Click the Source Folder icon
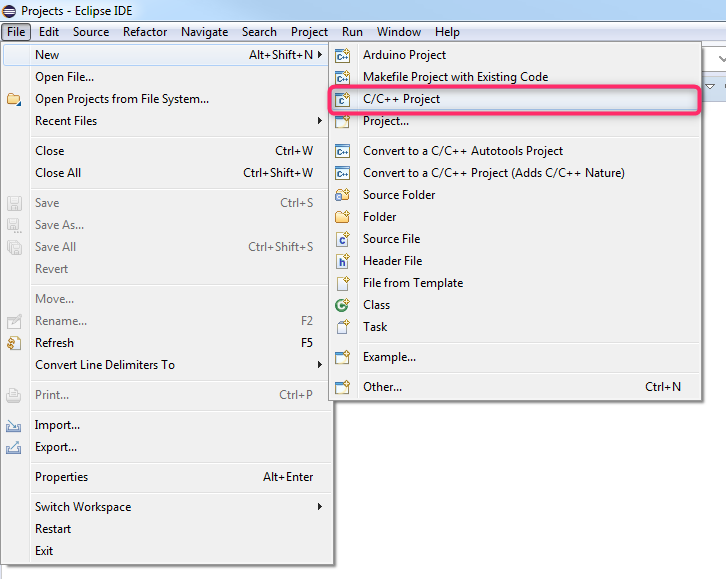Image resolution: width=726 pixels, height=579 pixels. click(343, 195)
